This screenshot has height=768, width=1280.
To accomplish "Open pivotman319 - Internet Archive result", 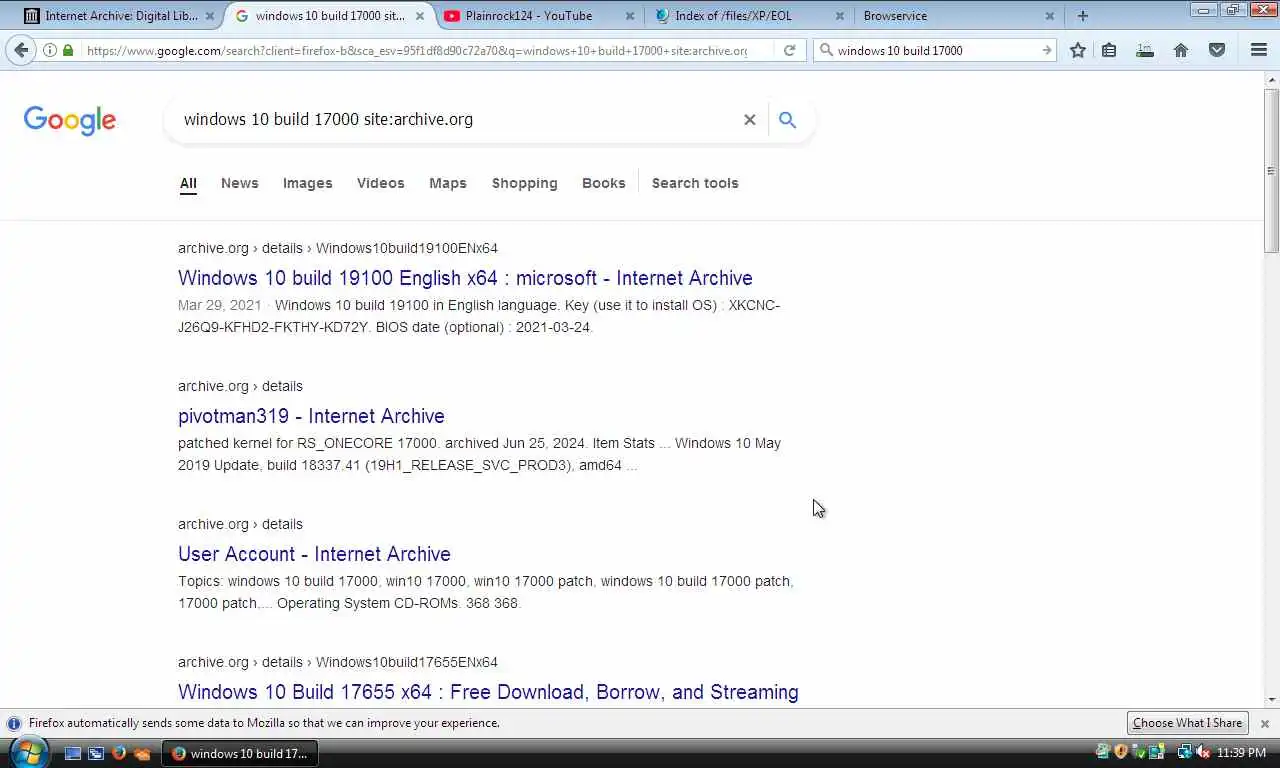I will [311, 416].
